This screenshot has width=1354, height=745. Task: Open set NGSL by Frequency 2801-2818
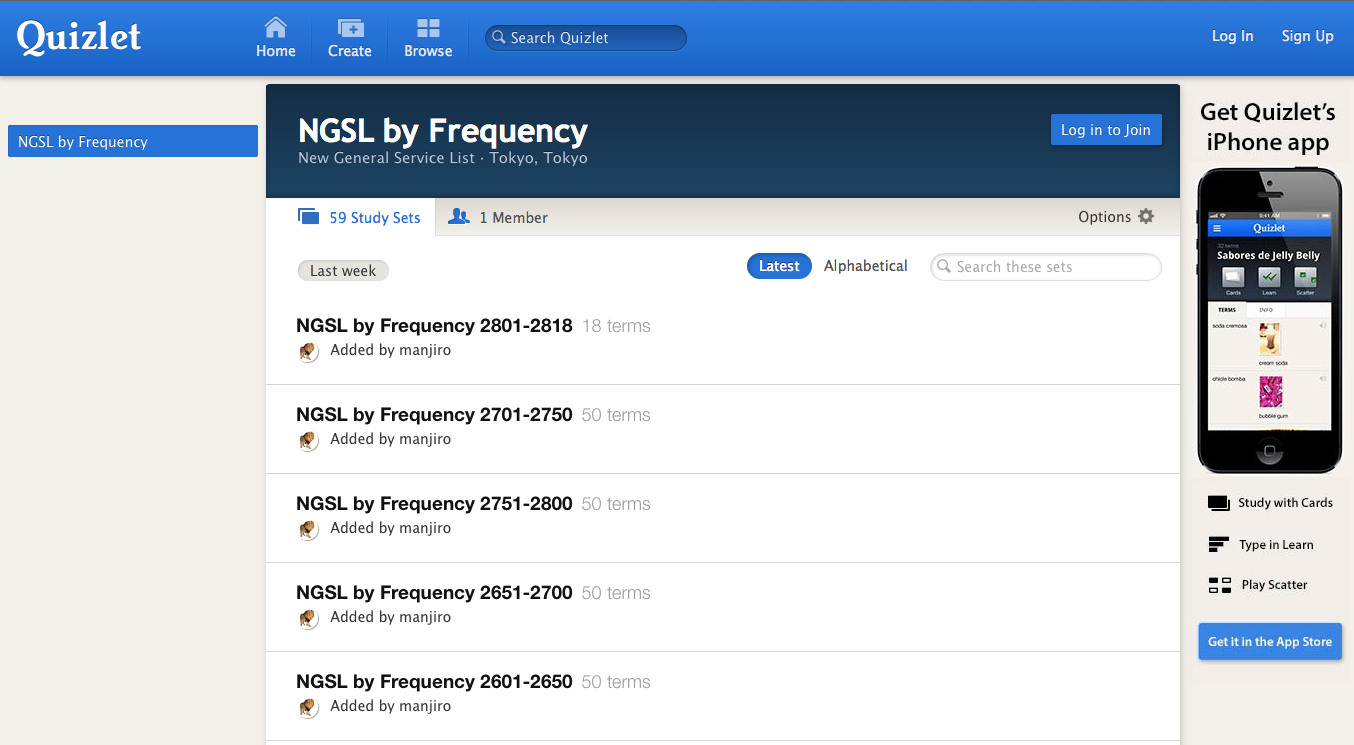tap(434, 326)
